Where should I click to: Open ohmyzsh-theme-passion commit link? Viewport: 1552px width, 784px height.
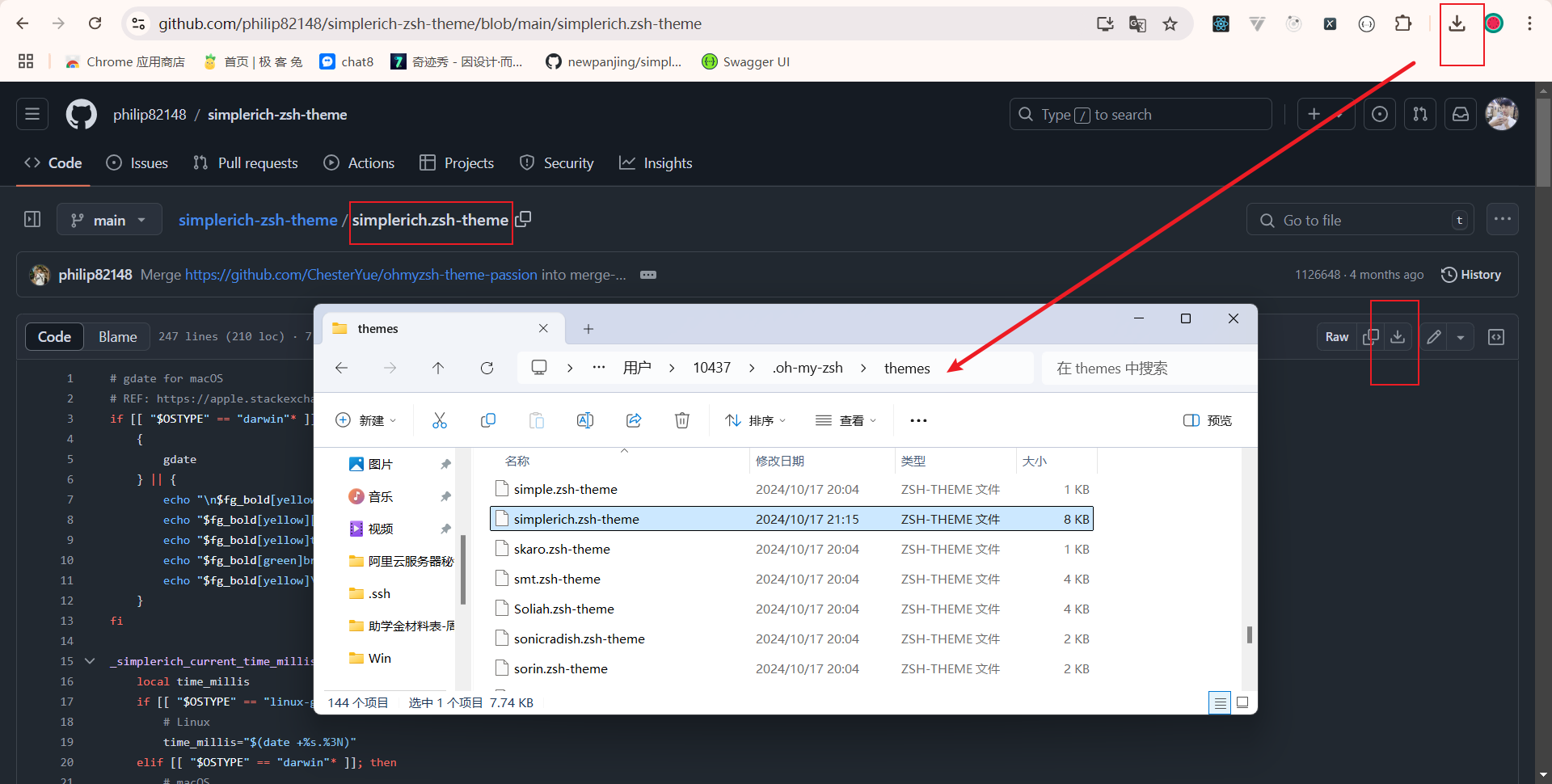pyautogui.click(x=361, y=275)
